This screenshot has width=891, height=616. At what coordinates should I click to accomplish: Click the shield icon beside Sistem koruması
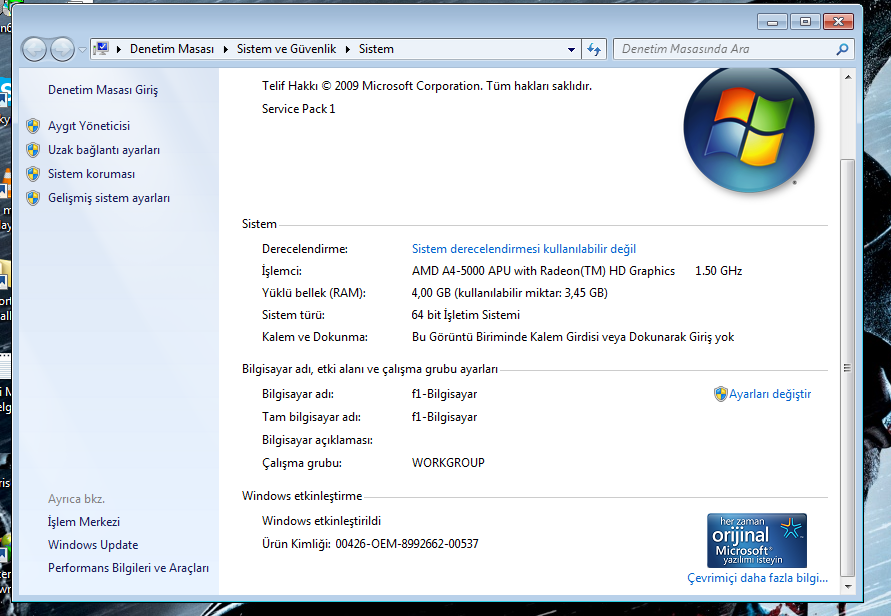(x=33, y=174)
